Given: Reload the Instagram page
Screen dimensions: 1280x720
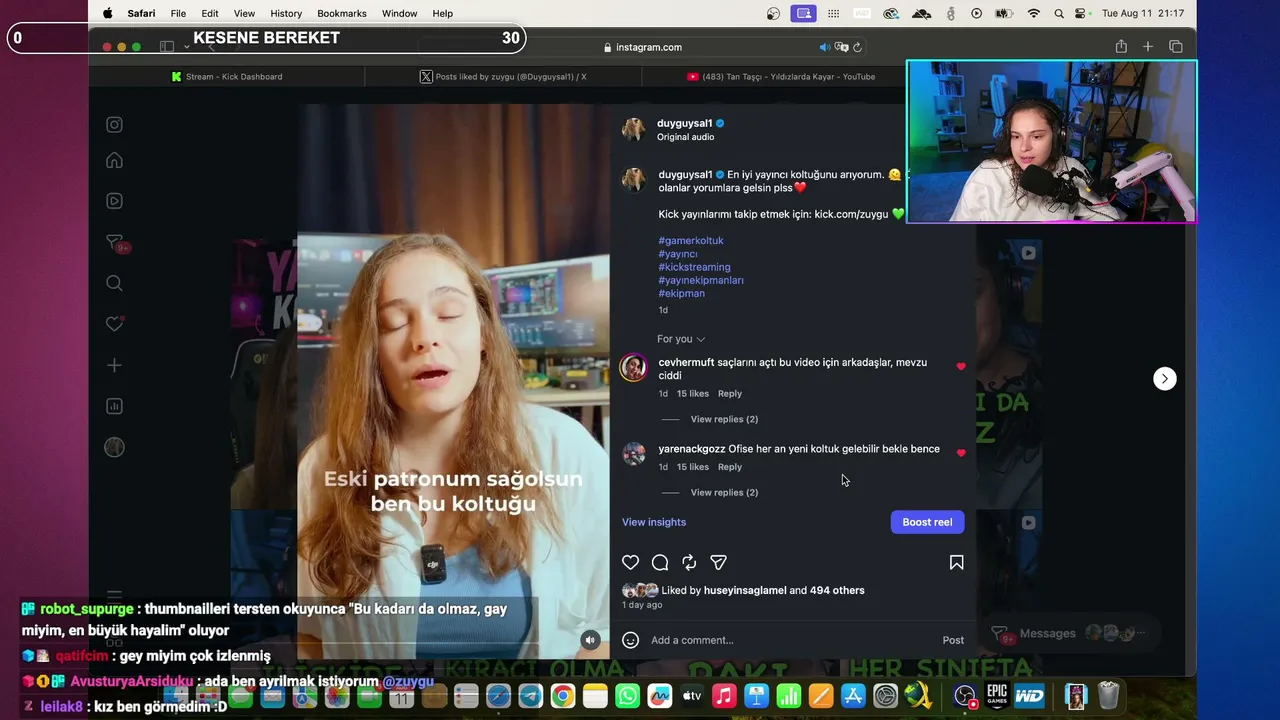Looking at the screenshot, I should (x=857, y=47).
